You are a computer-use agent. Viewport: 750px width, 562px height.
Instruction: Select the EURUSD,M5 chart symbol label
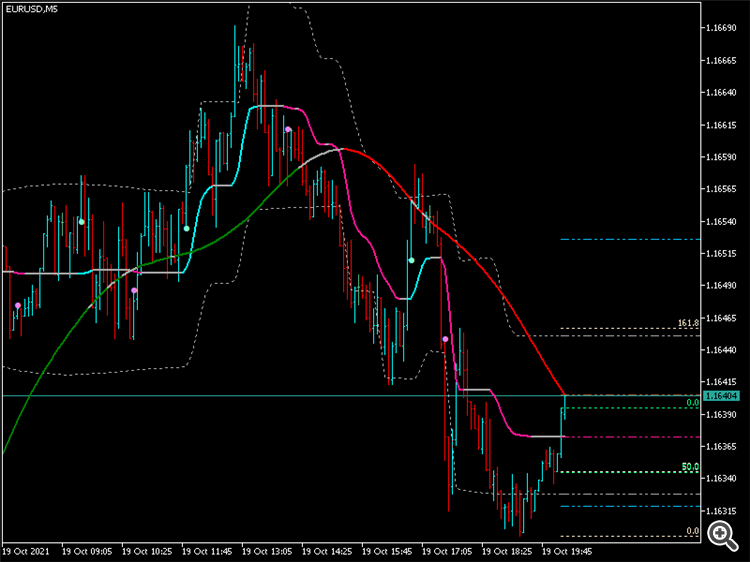pos(32,9)
